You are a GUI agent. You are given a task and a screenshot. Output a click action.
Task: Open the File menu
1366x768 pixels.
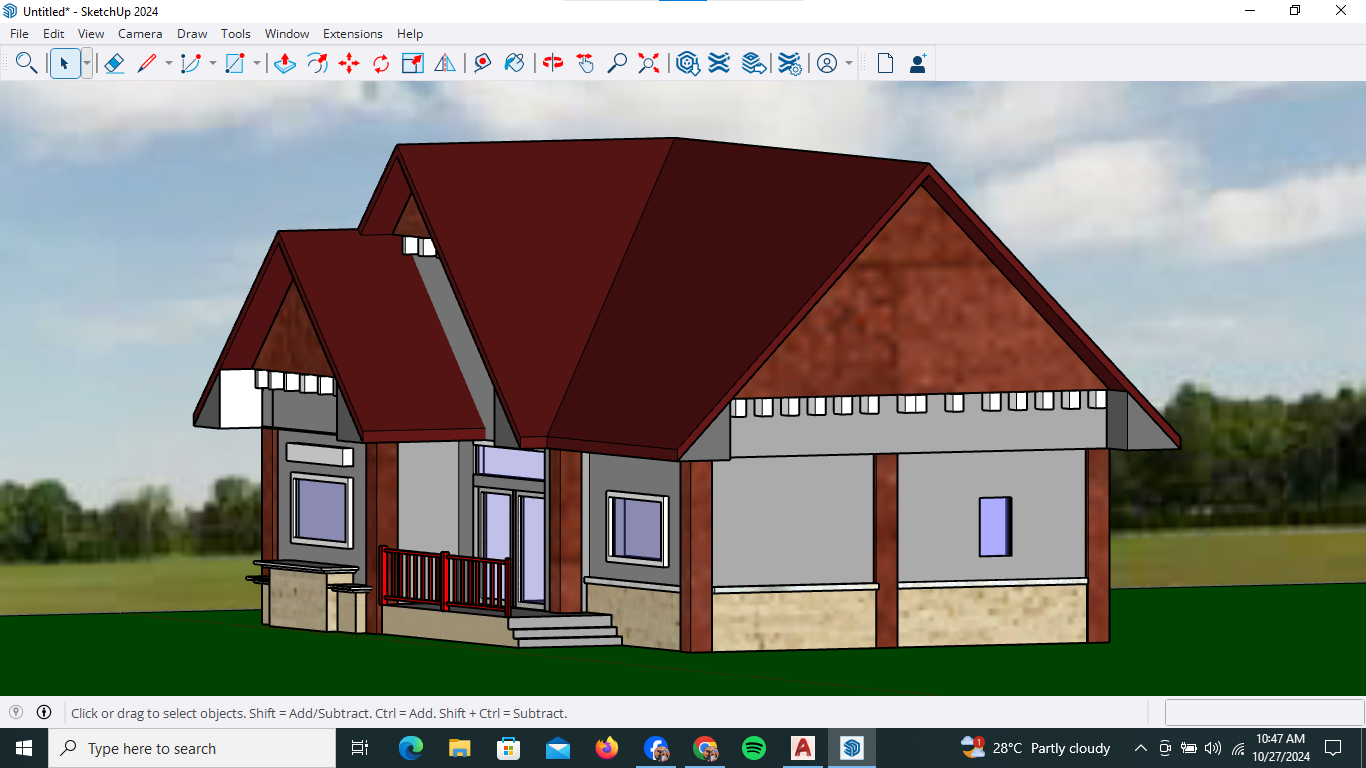(x=19, y=33)
